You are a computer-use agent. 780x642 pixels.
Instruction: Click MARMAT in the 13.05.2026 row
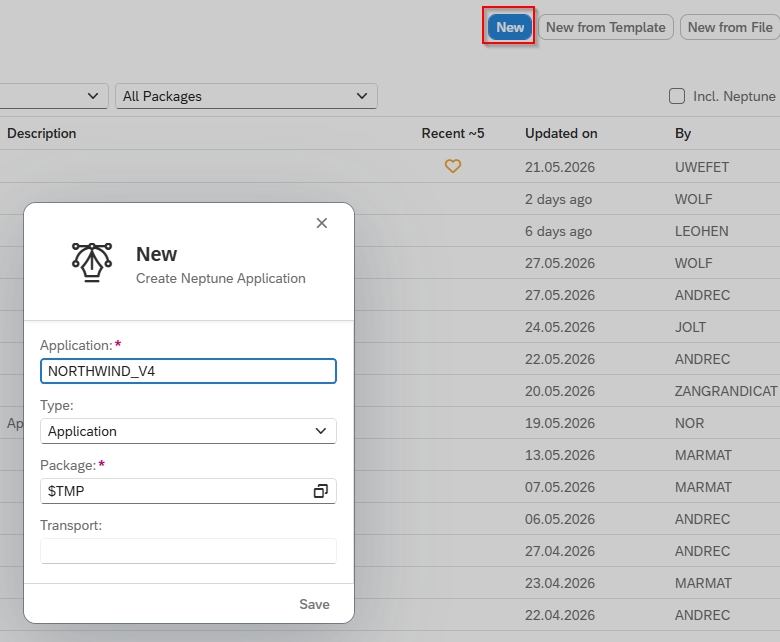click(x=703, y=455)
